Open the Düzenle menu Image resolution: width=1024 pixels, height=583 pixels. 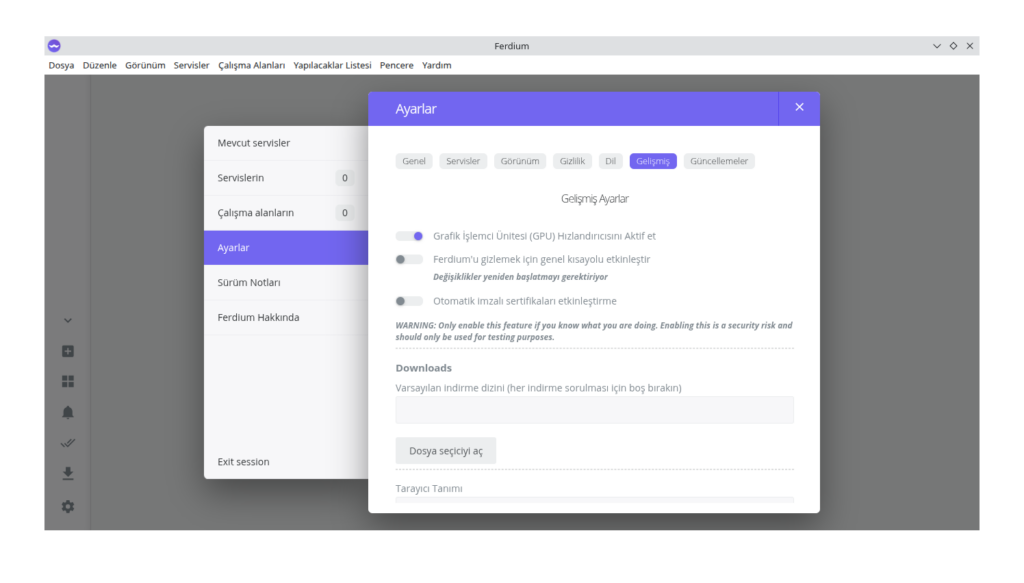[100, 65]
